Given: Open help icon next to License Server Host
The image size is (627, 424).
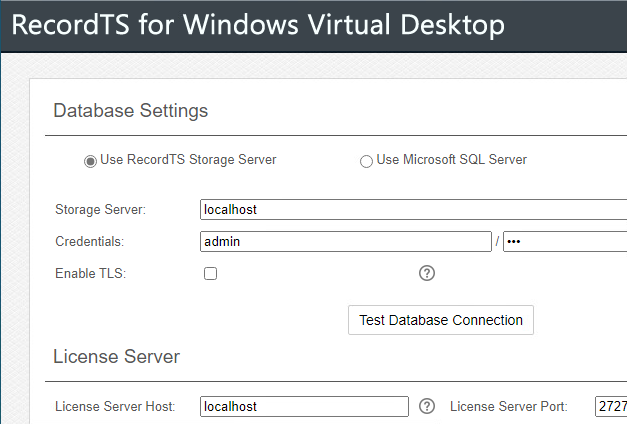Looking at the screenshot, I should [427, 406].
